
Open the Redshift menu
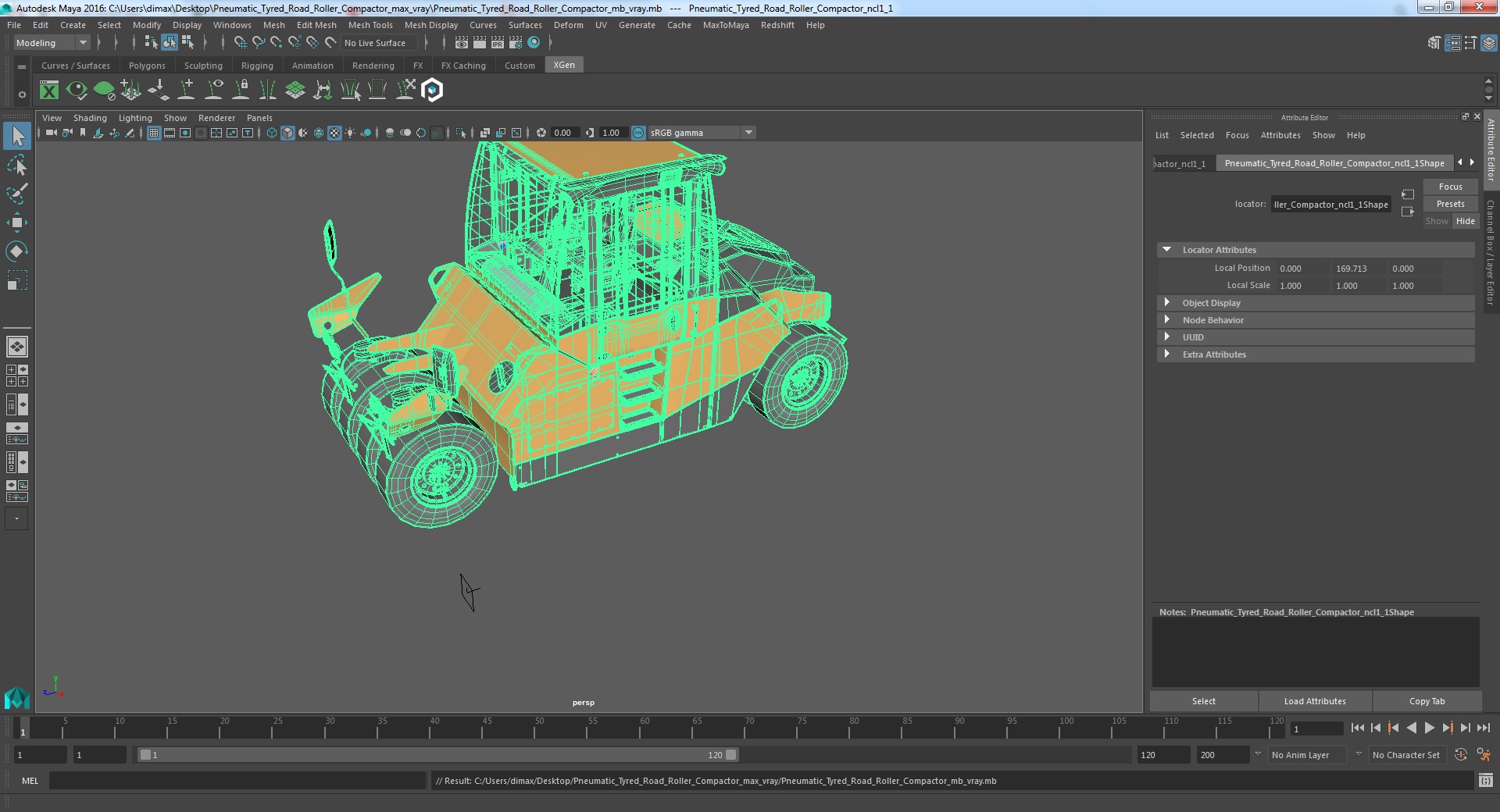click(777, 25)
